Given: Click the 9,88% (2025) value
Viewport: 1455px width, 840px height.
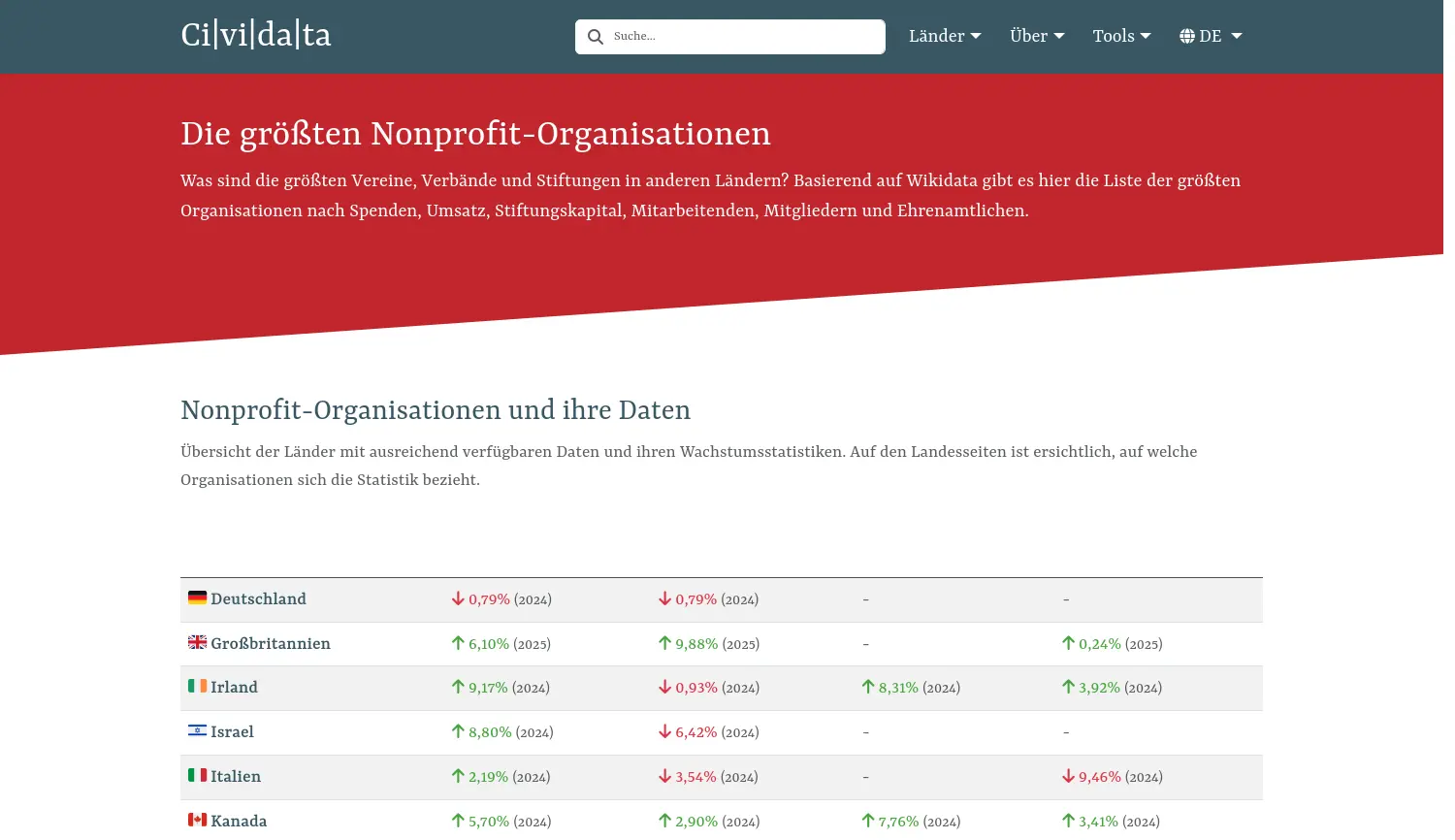Looking at the screenshot, I should 718,644.
